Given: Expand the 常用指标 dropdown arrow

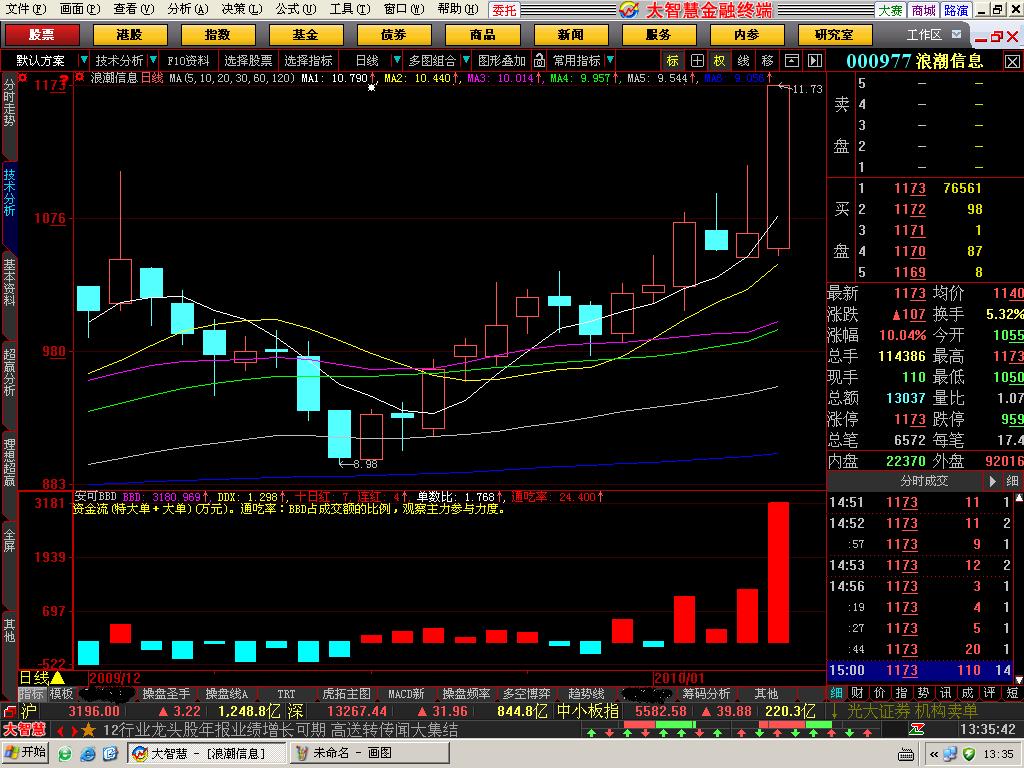Looking at the screenshot, I should pyautogui.click(x=610, y=60).
